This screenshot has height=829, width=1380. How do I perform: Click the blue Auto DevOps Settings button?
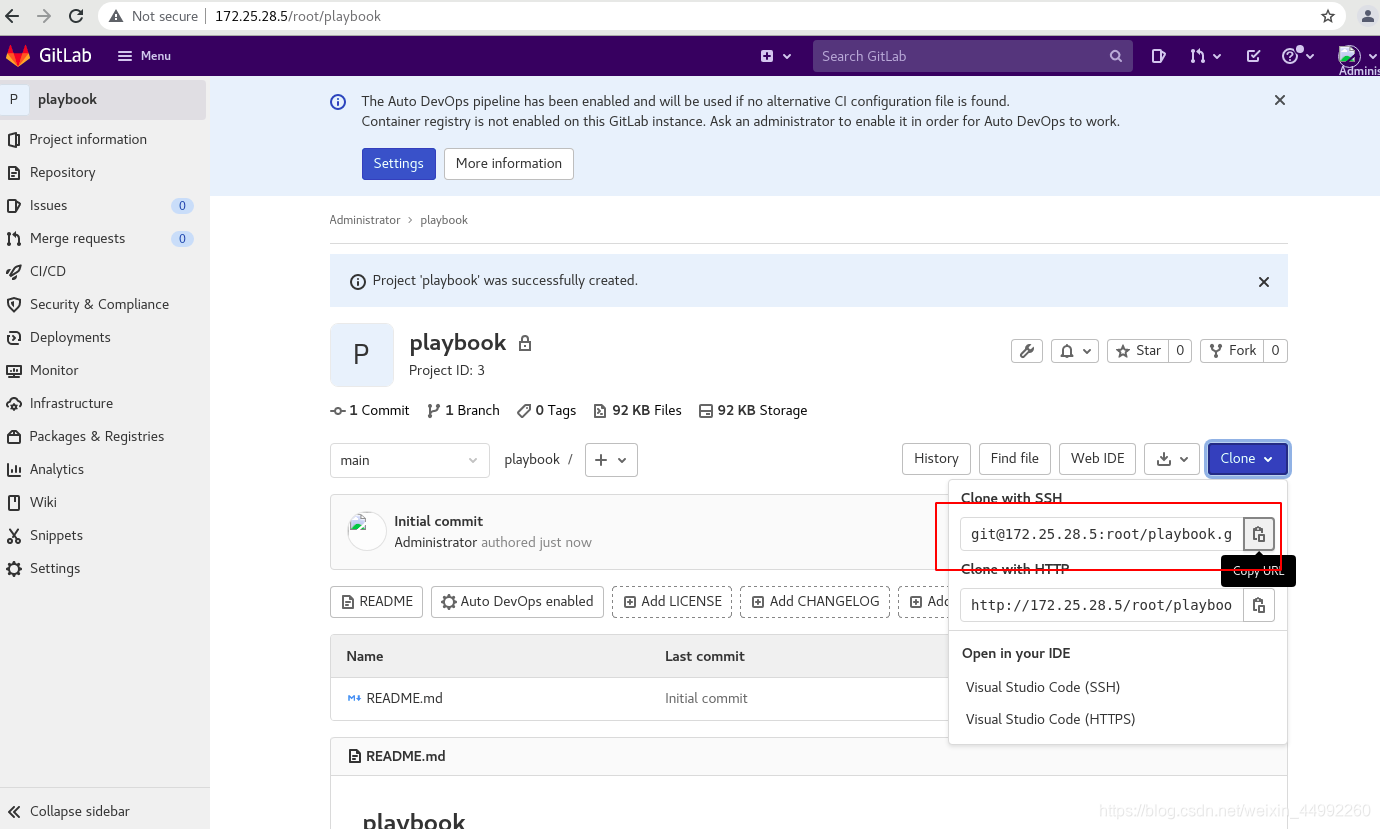click(398, 163)
